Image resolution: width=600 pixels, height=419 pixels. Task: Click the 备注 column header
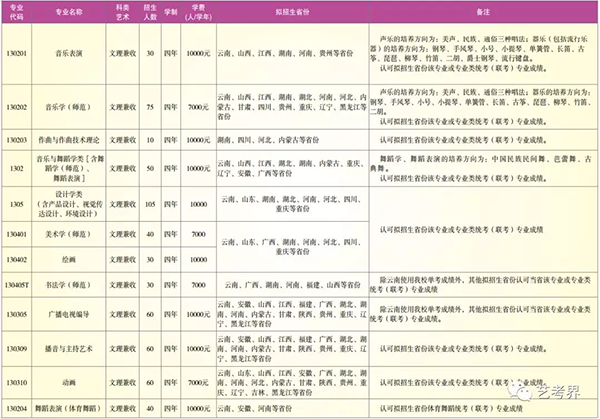pos(483,12)
